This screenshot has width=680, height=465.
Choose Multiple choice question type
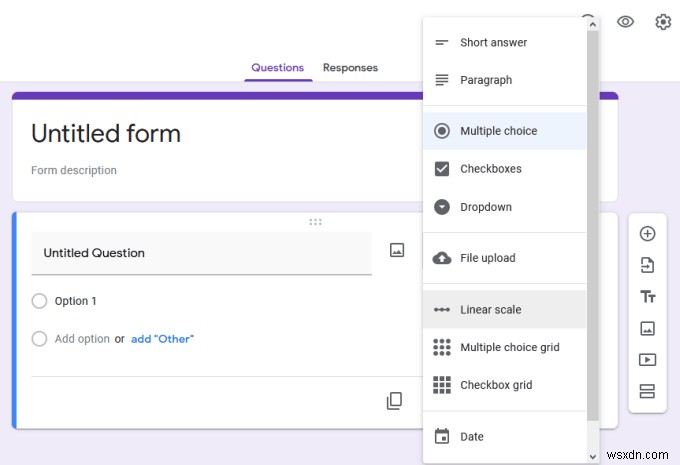[x=498, y=131]
